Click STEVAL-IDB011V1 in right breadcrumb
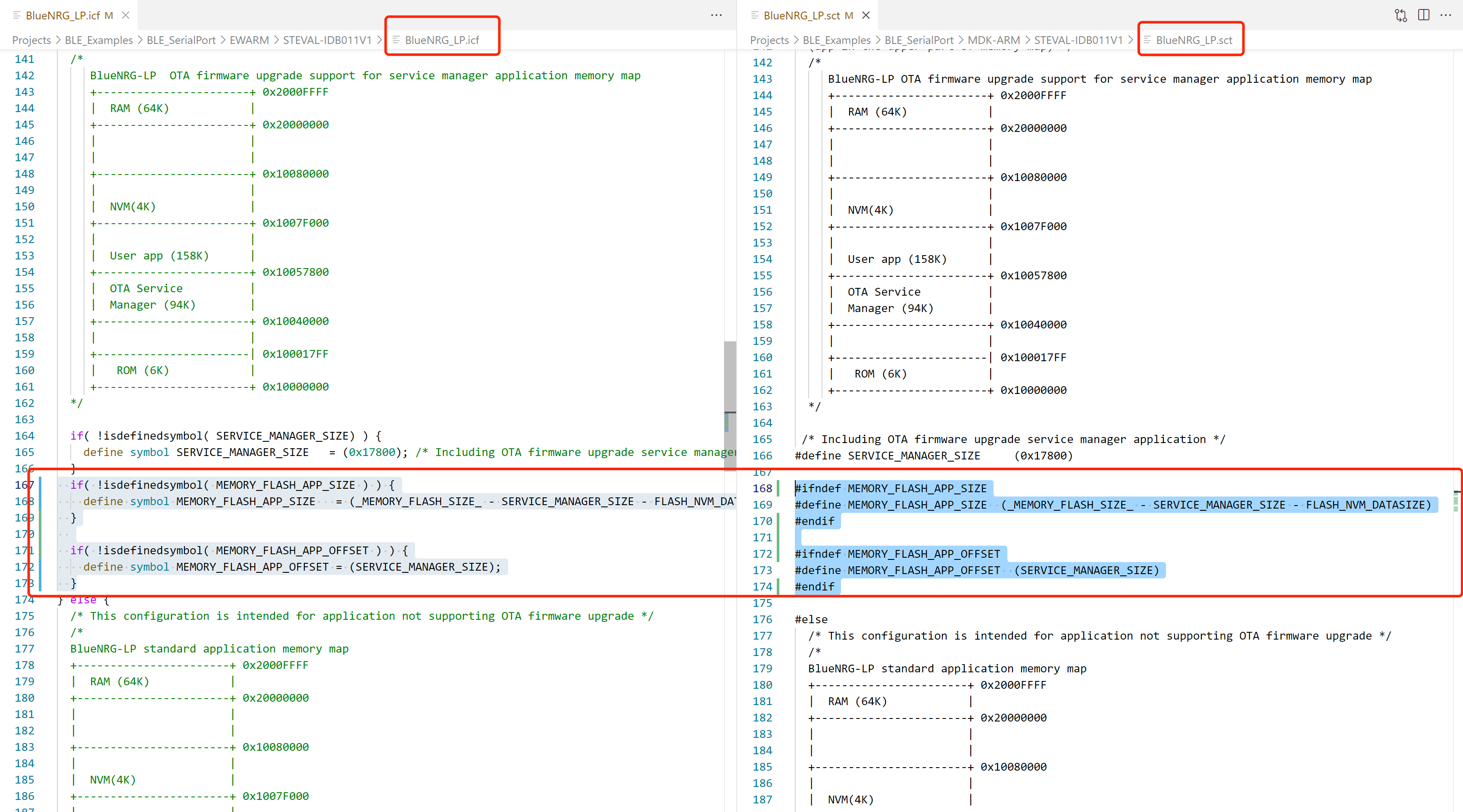The height and width of the screenshot is (812, 1463). point(1078,41)
